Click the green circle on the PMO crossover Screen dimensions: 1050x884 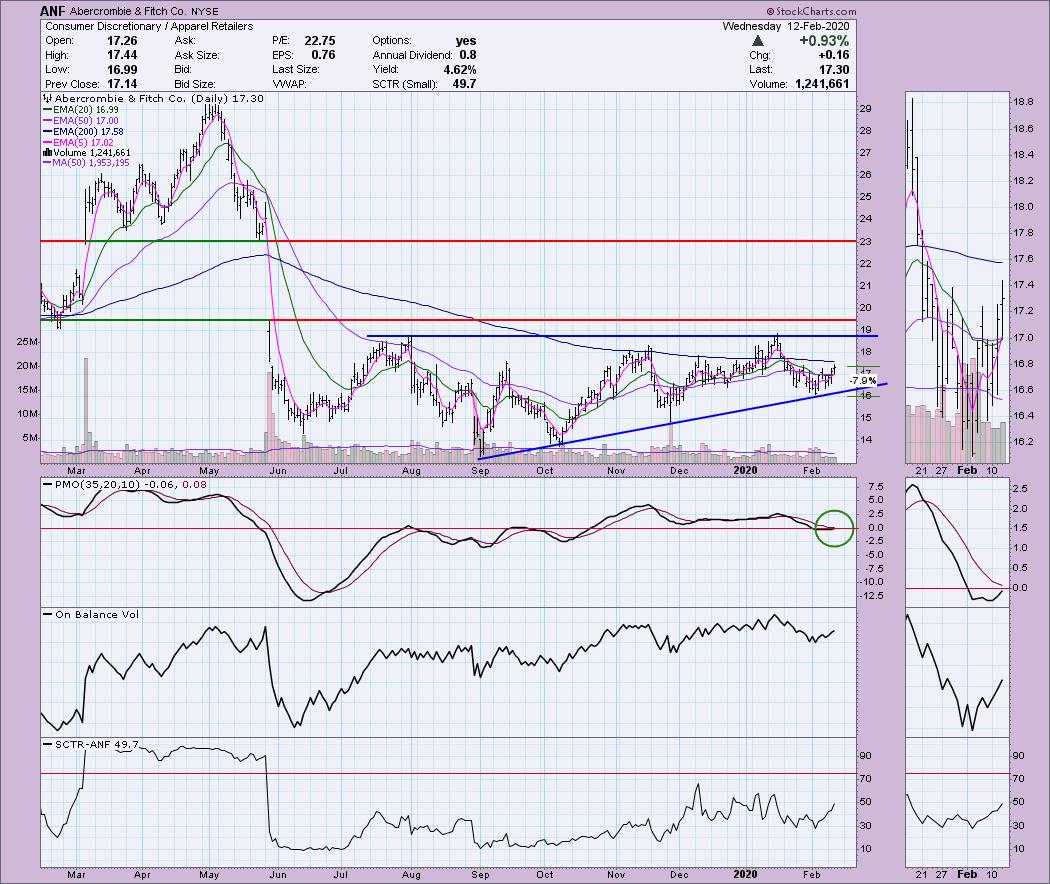coord(834,528)
